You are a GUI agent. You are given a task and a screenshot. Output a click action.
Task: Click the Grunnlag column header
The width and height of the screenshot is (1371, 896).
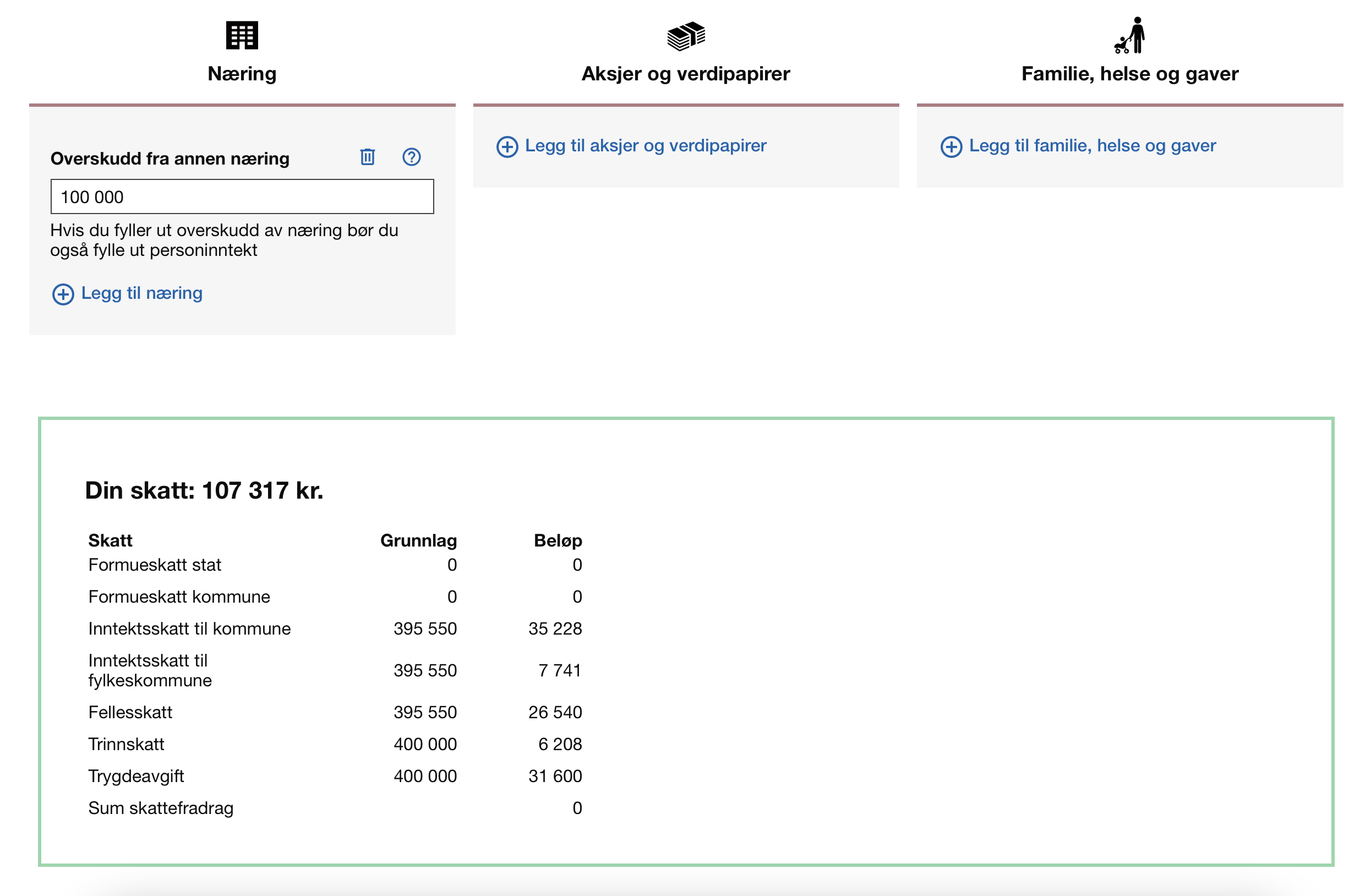pyautogui.click(x=418, y=540)
